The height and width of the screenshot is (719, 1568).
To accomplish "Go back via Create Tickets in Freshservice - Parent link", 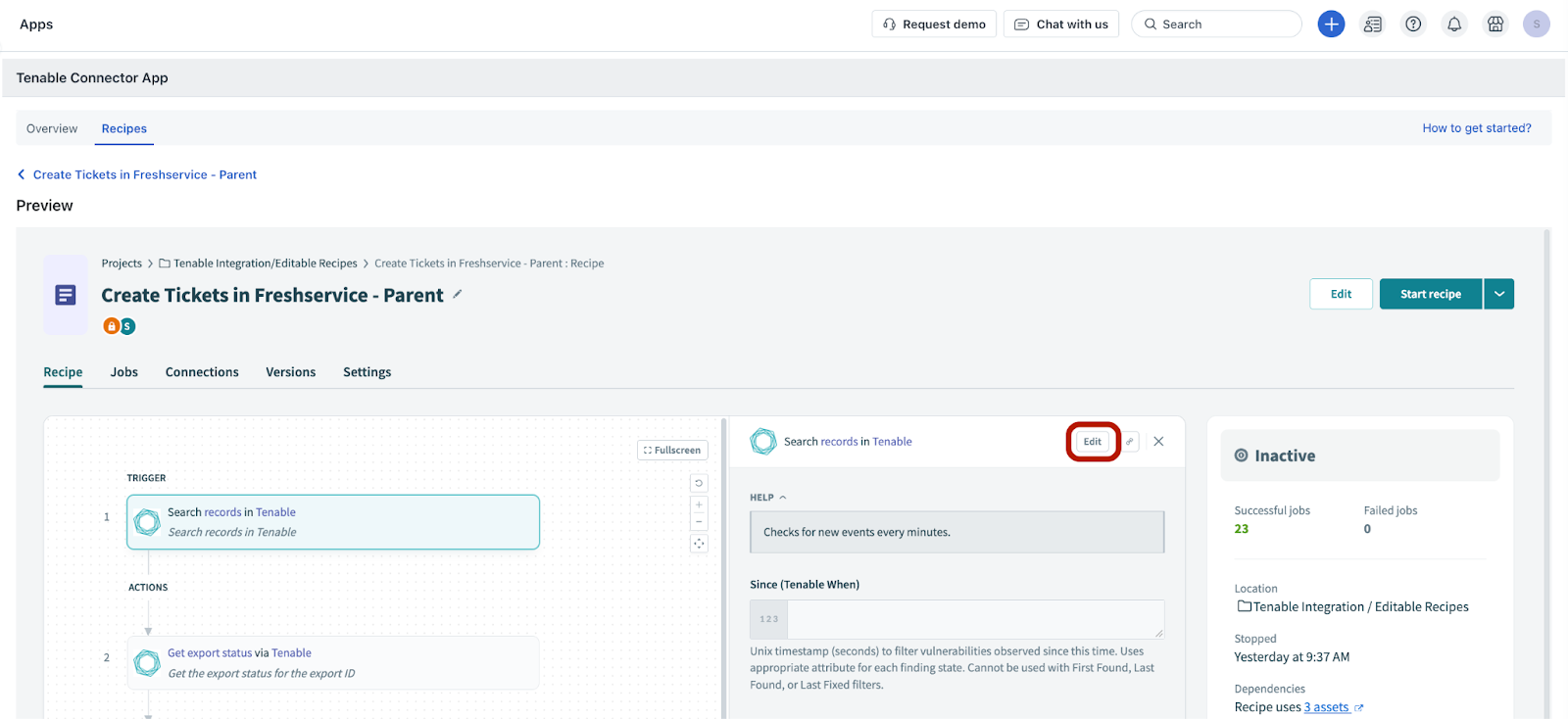I will click(x=145, y=174).
